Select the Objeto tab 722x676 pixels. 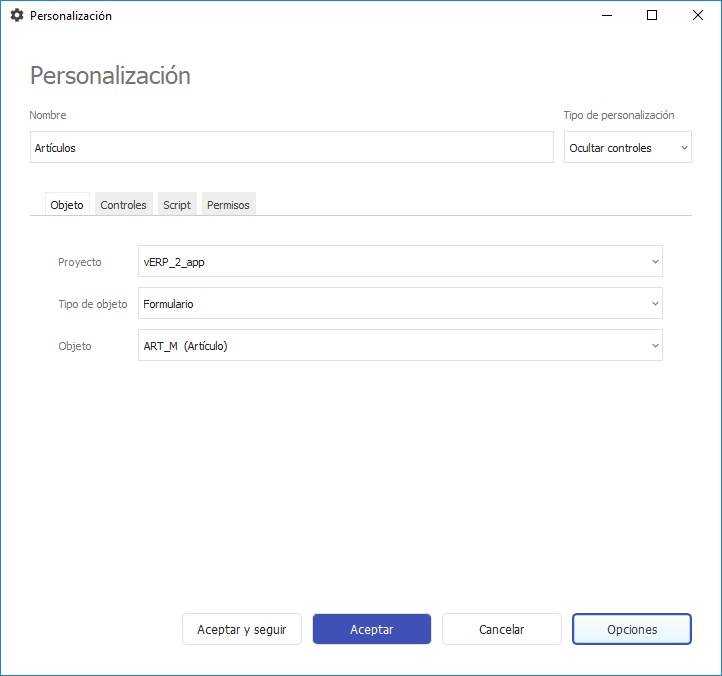[67, 204]
